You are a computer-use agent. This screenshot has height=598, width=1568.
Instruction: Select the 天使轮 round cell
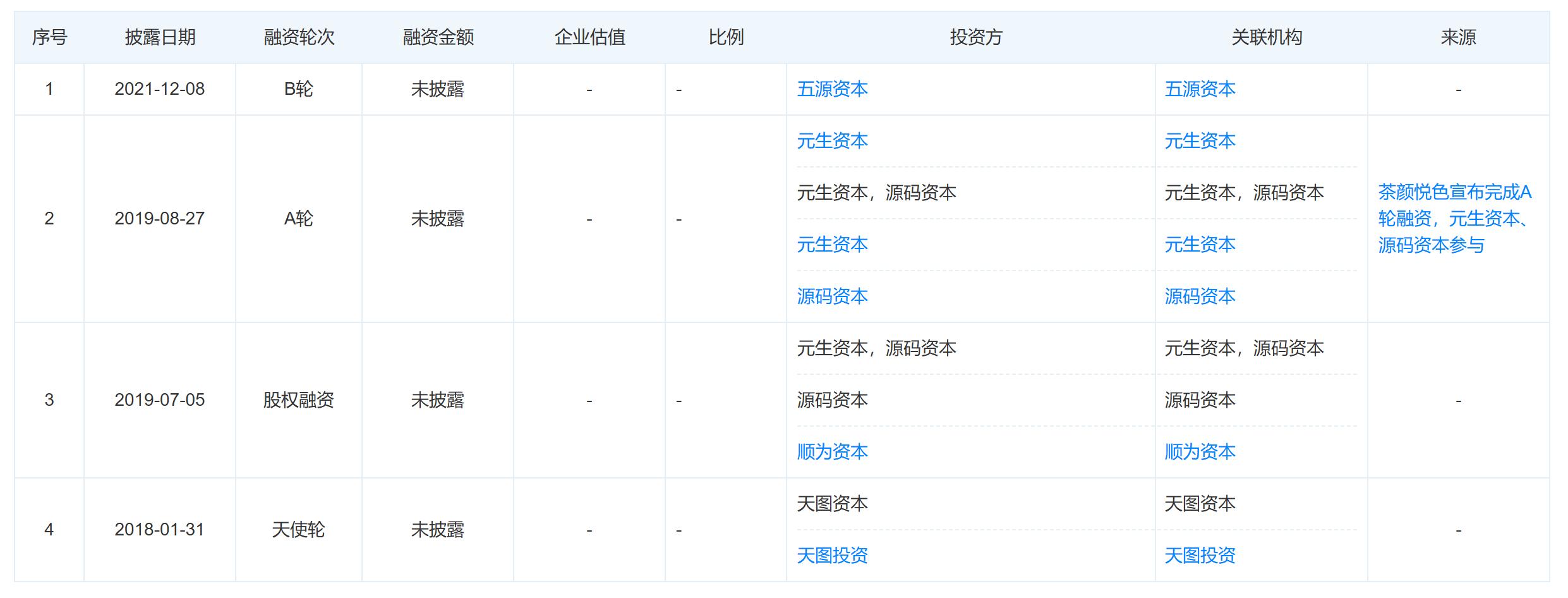click(299, 530)
